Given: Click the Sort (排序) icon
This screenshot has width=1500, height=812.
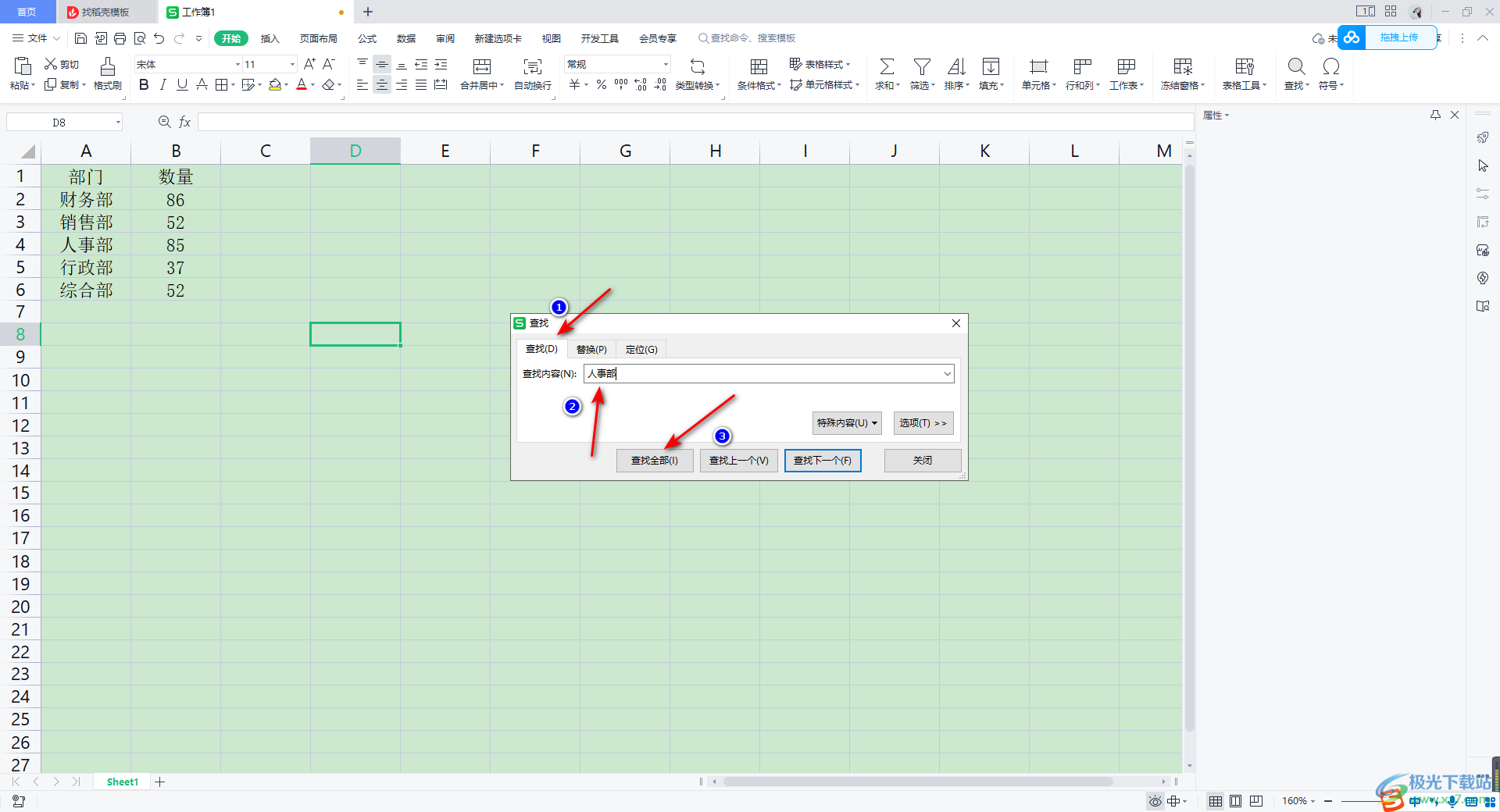Looking at the screenshot, I should (x=956, y=66).
